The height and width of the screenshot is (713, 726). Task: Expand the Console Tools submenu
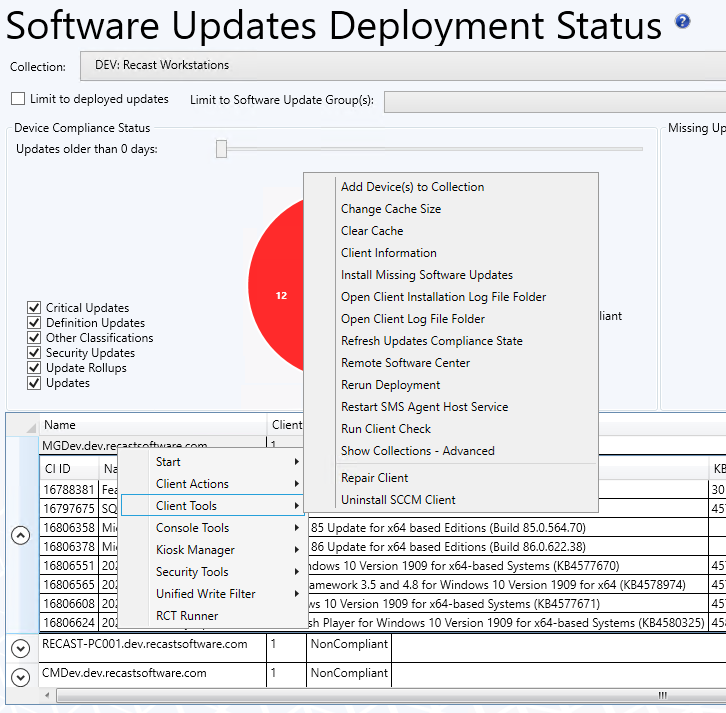[212, 528]
